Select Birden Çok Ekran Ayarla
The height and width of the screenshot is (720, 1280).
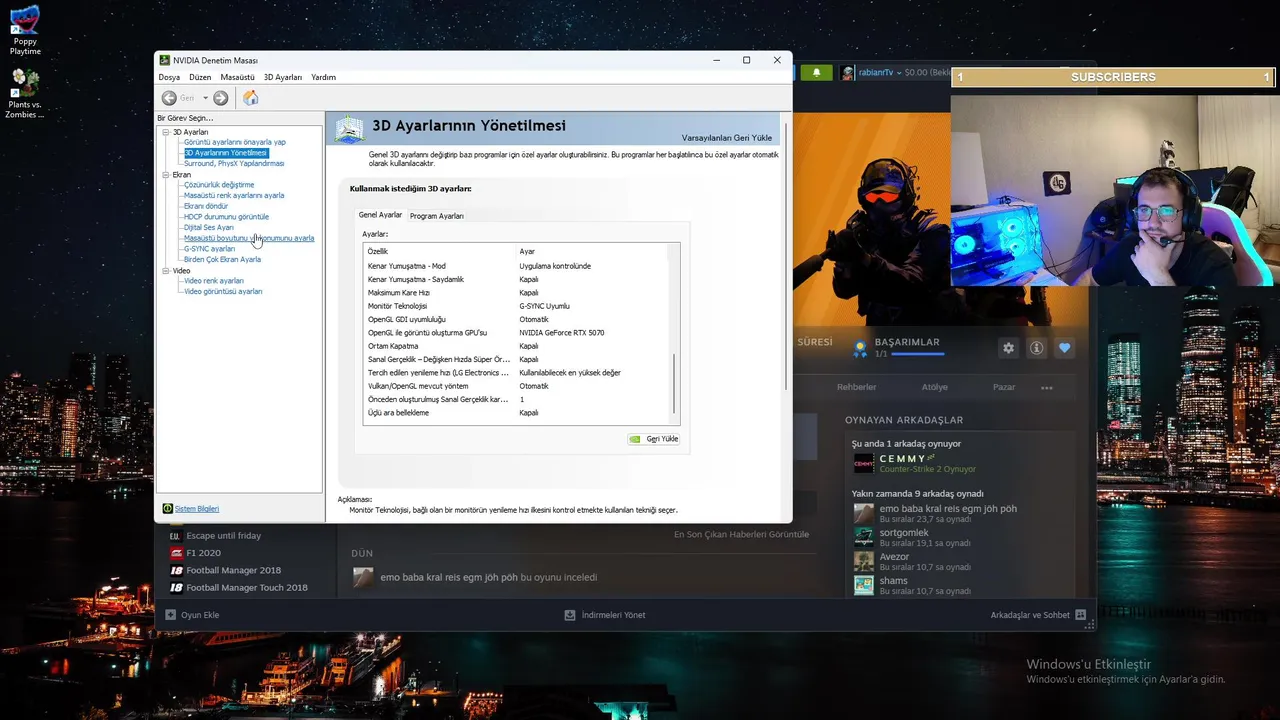[x=222, y=260]
